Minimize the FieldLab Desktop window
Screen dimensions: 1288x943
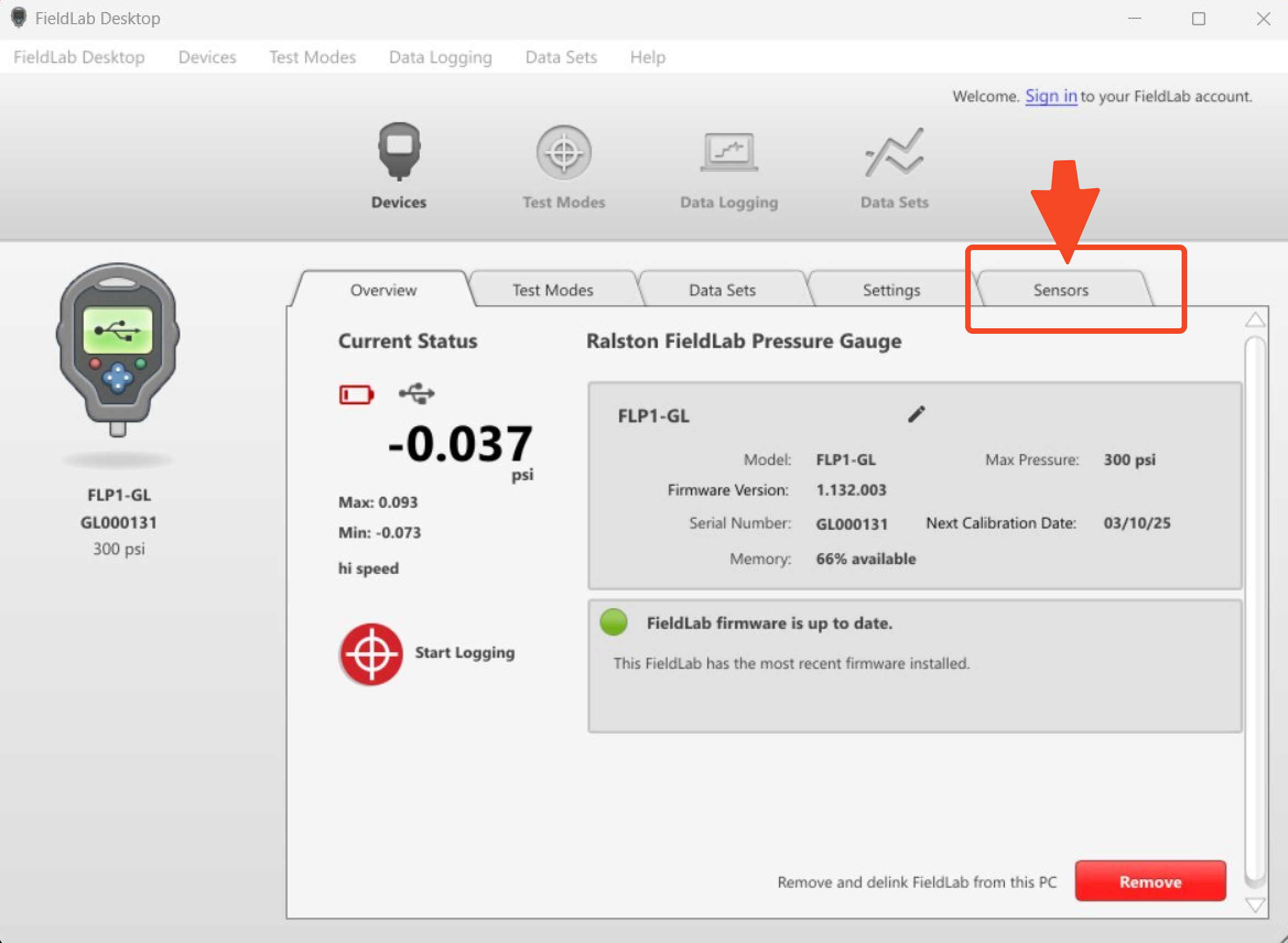[x=1134, y=19]
